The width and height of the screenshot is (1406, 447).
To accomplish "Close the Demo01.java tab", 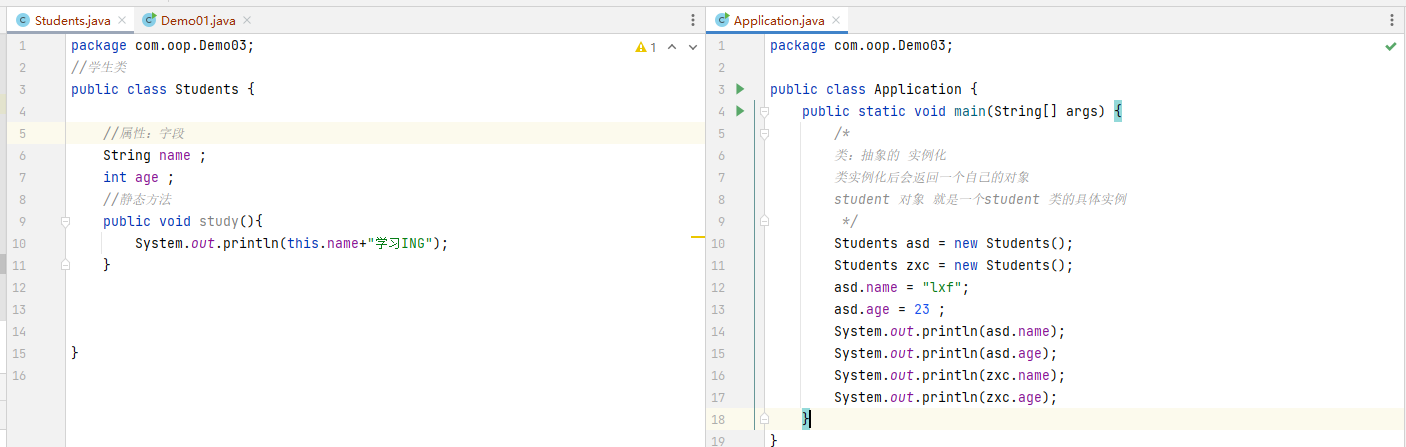I will [247, 20].
